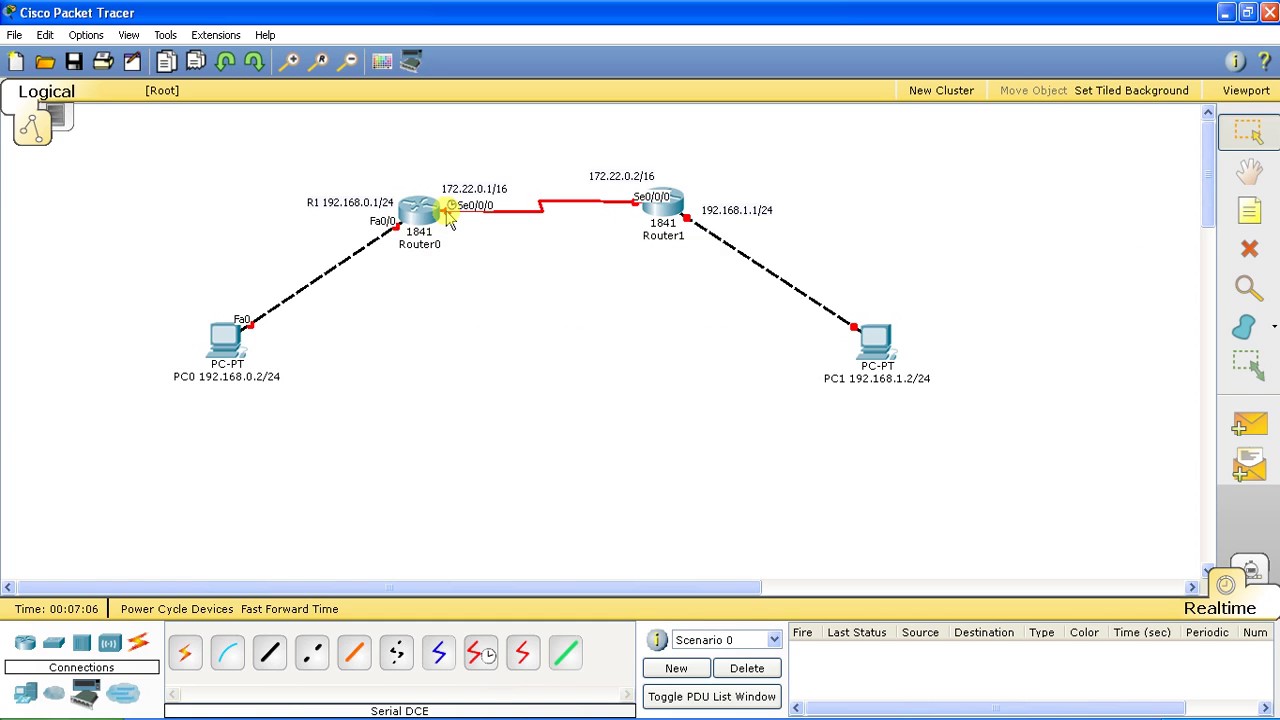
Task: Click New Cluster in the top bar
Action: tap(941, 91)
